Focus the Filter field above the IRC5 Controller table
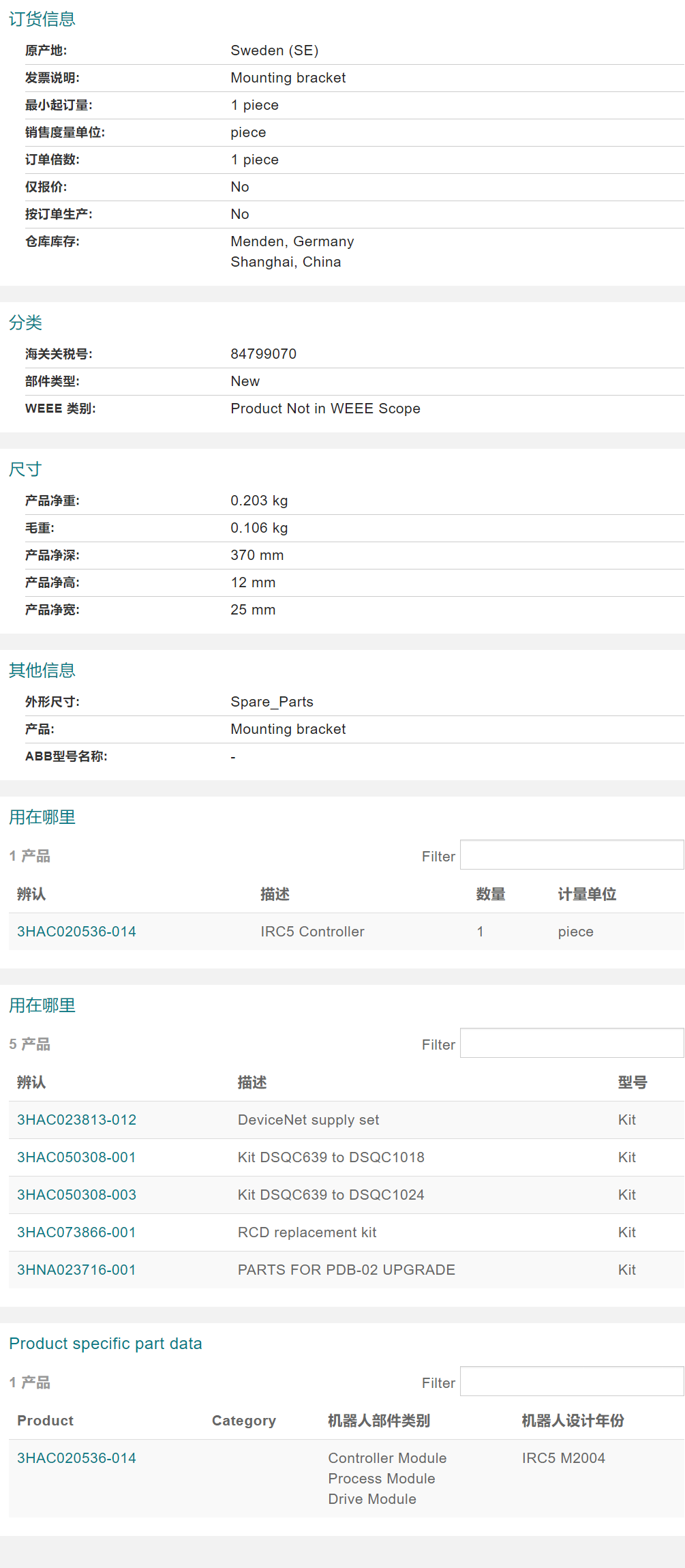 [571, 855]
